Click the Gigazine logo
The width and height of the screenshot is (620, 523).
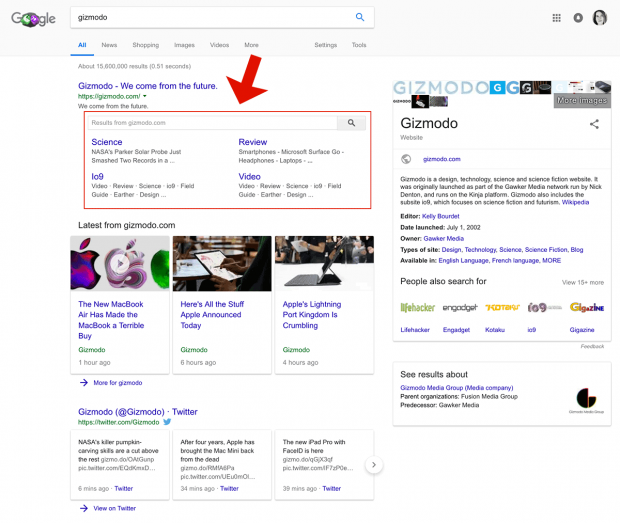[x=587, y=308]
